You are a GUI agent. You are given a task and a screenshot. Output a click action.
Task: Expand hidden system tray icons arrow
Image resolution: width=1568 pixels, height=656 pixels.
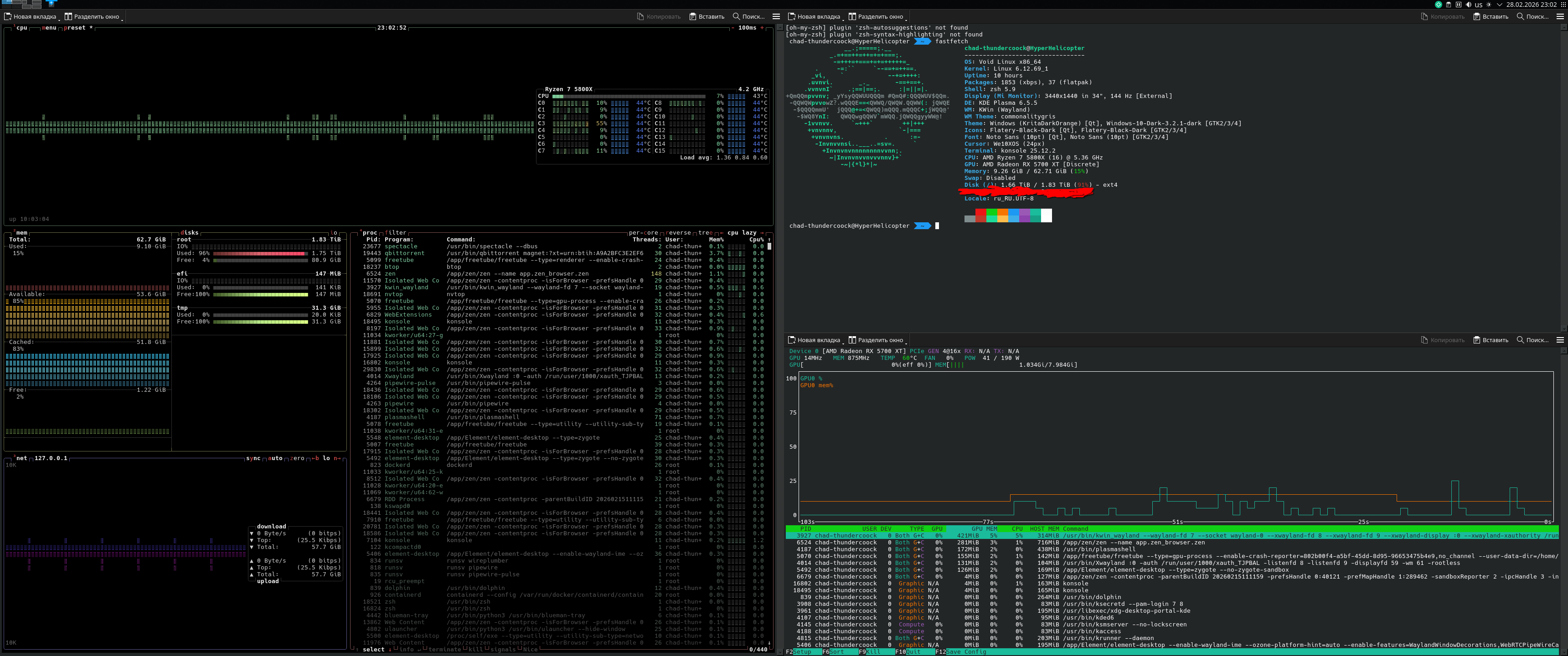click(x=1500, y=4)
